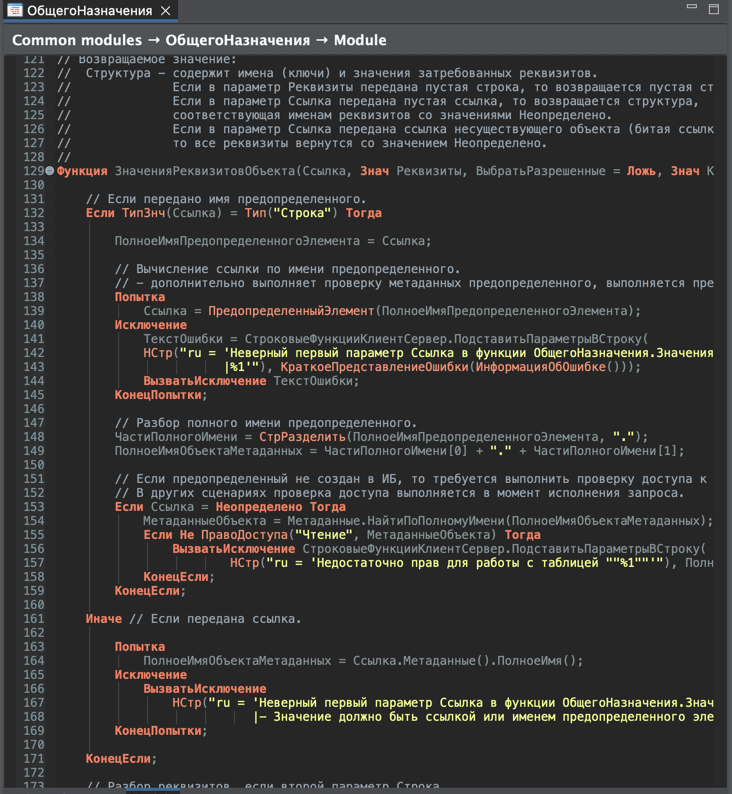Click НСтр call on line 167
Screen dimensions: 732x794
pyautogui.click(x=187, y=703)
